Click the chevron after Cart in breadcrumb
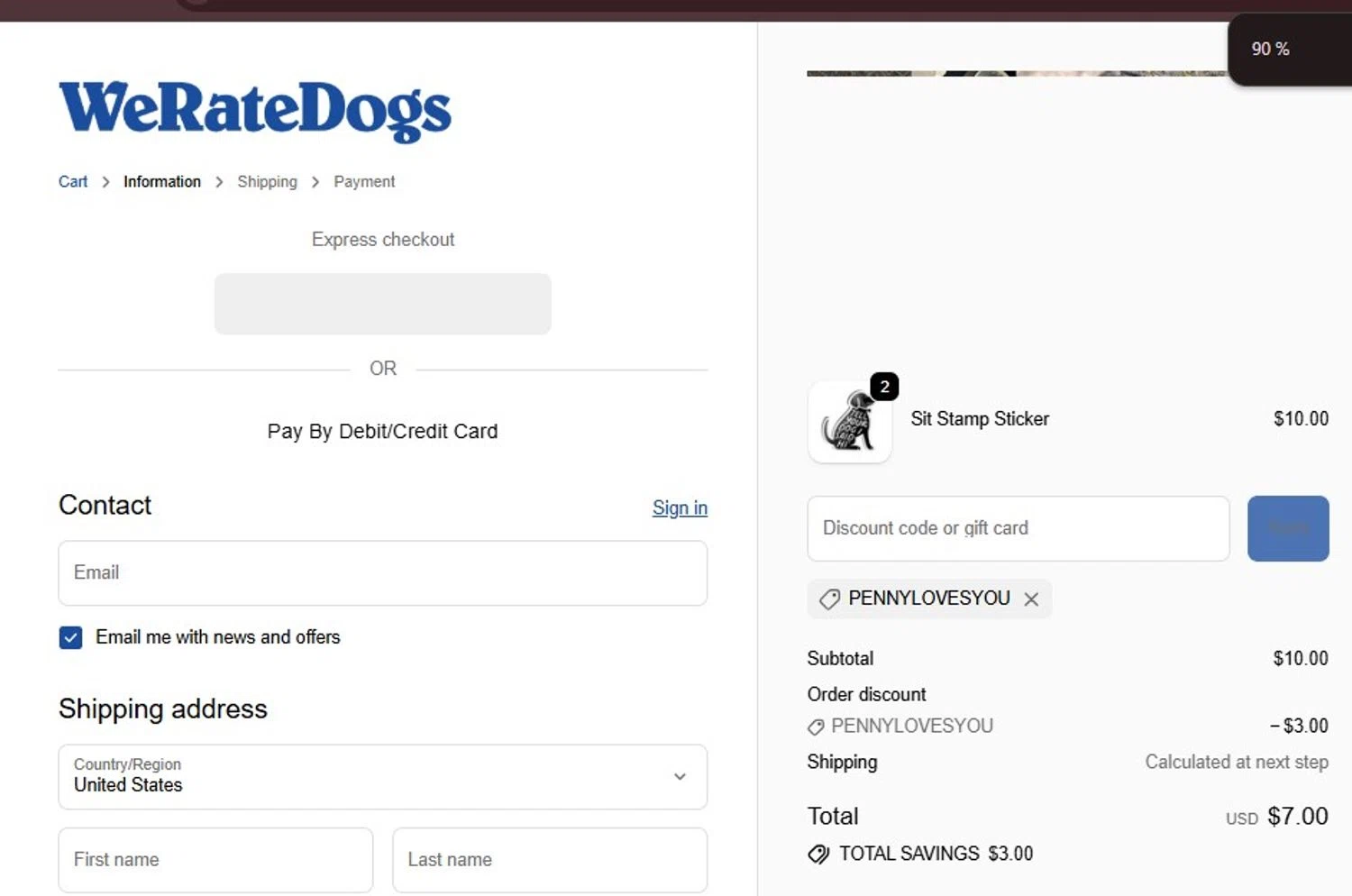1352x896 pixels. [105, 182]
